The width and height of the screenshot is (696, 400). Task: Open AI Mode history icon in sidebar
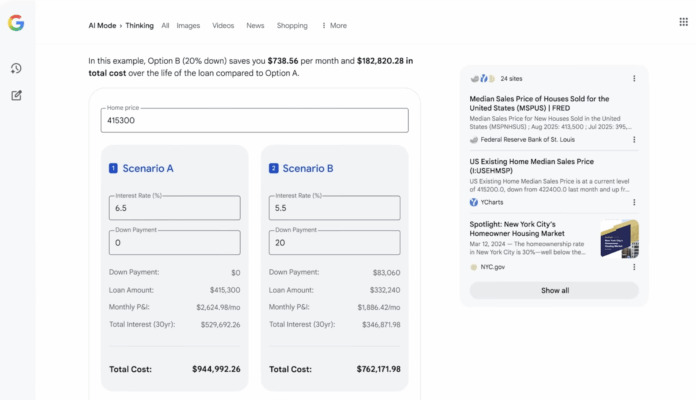point(16,68)
